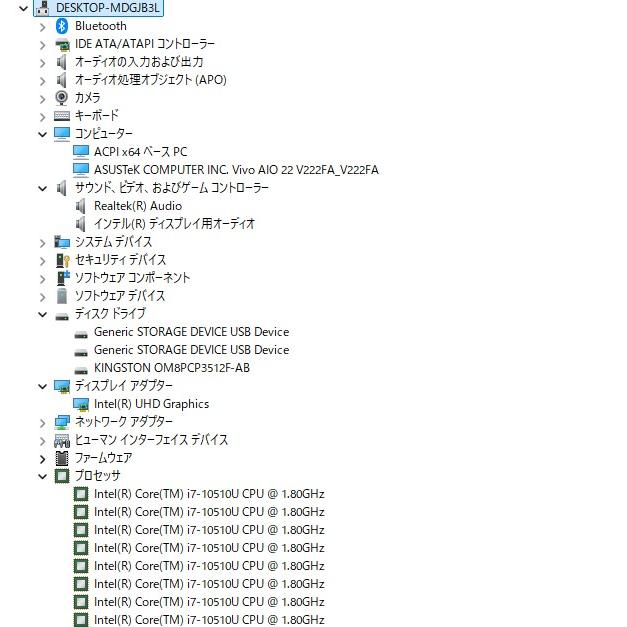Click the drive icon beside KINGSTON OM8PCP3512F-AB
Image resolution: width=627 pixels, height=627 pixels.
81,371
